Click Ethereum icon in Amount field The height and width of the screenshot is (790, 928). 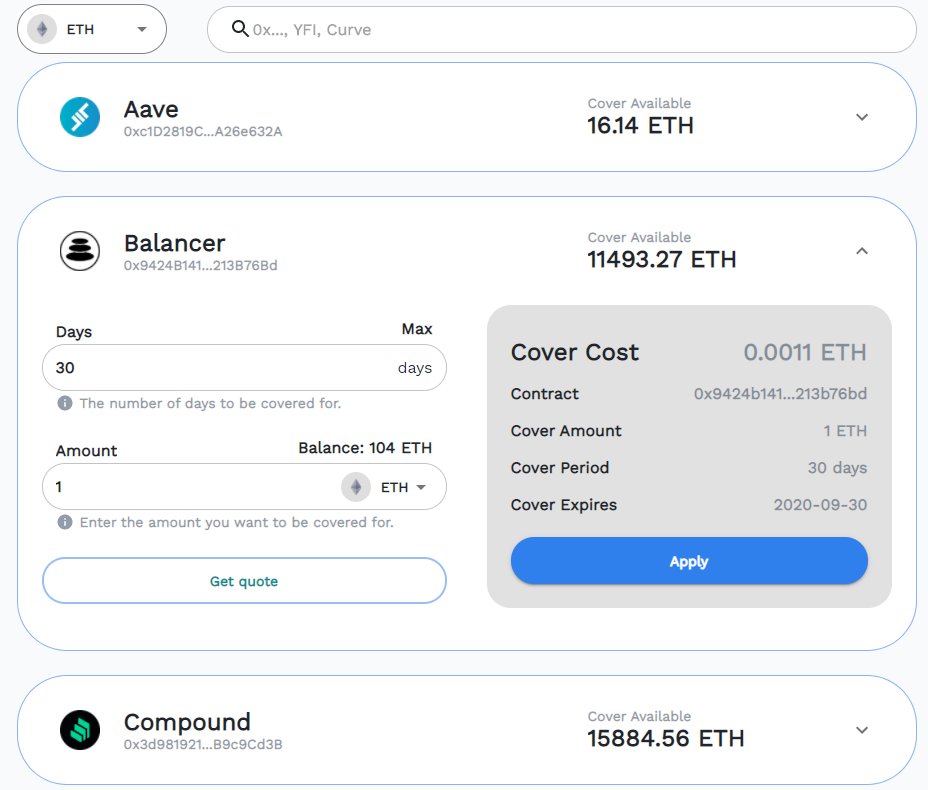tap(356, 487)
